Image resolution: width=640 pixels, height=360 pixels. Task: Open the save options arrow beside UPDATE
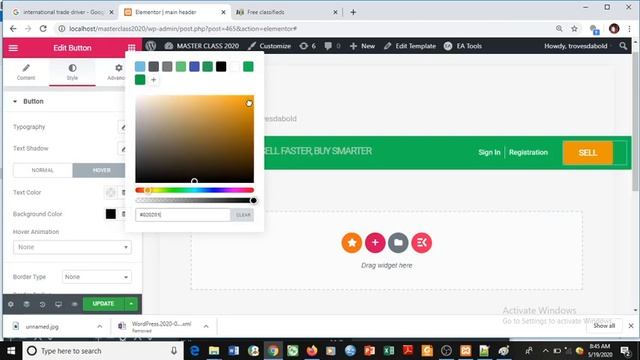coord(131,304)
